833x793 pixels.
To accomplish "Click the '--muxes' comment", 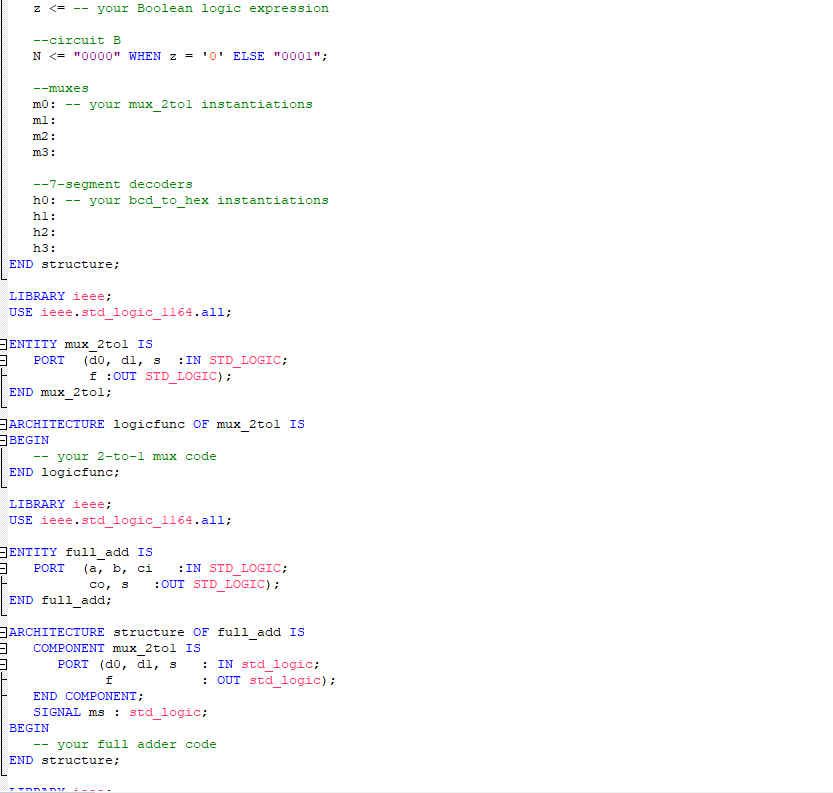I will pyautogui.click(x=61, y=88).
